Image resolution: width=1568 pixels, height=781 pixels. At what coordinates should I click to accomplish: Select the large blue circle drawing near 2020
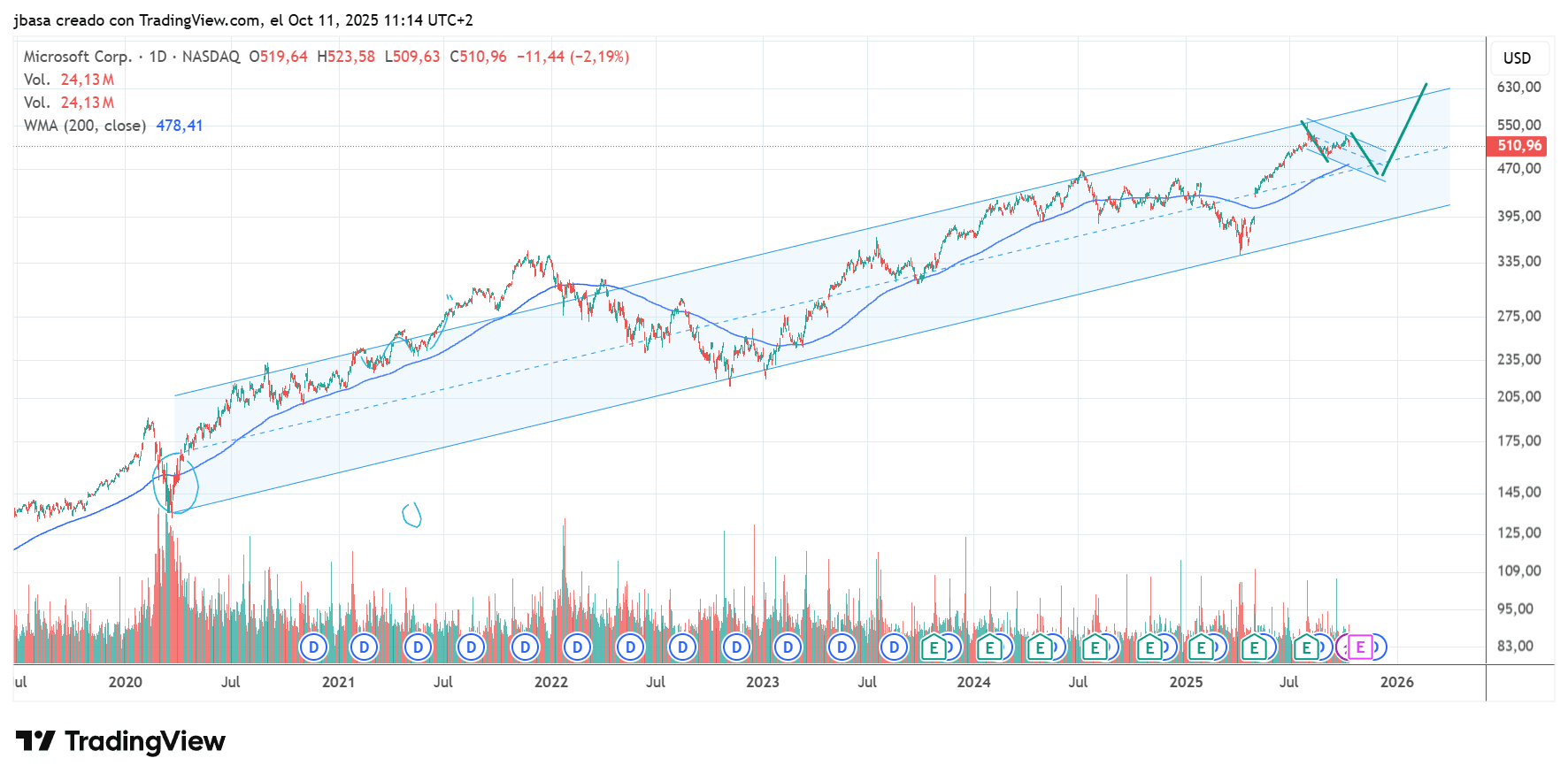(x=175, y=483)
